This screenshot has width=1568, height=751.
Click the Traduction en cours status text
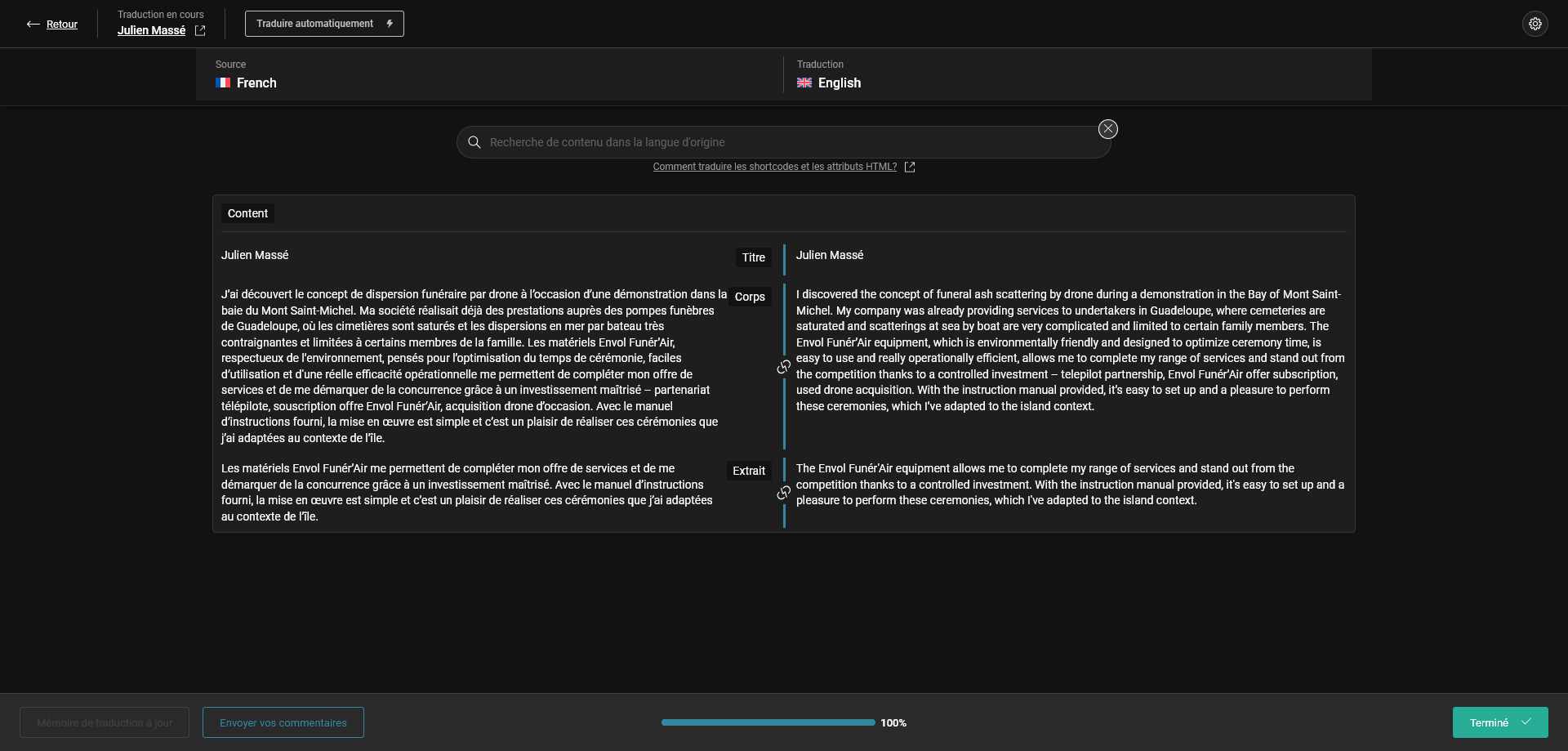[161, 15]
